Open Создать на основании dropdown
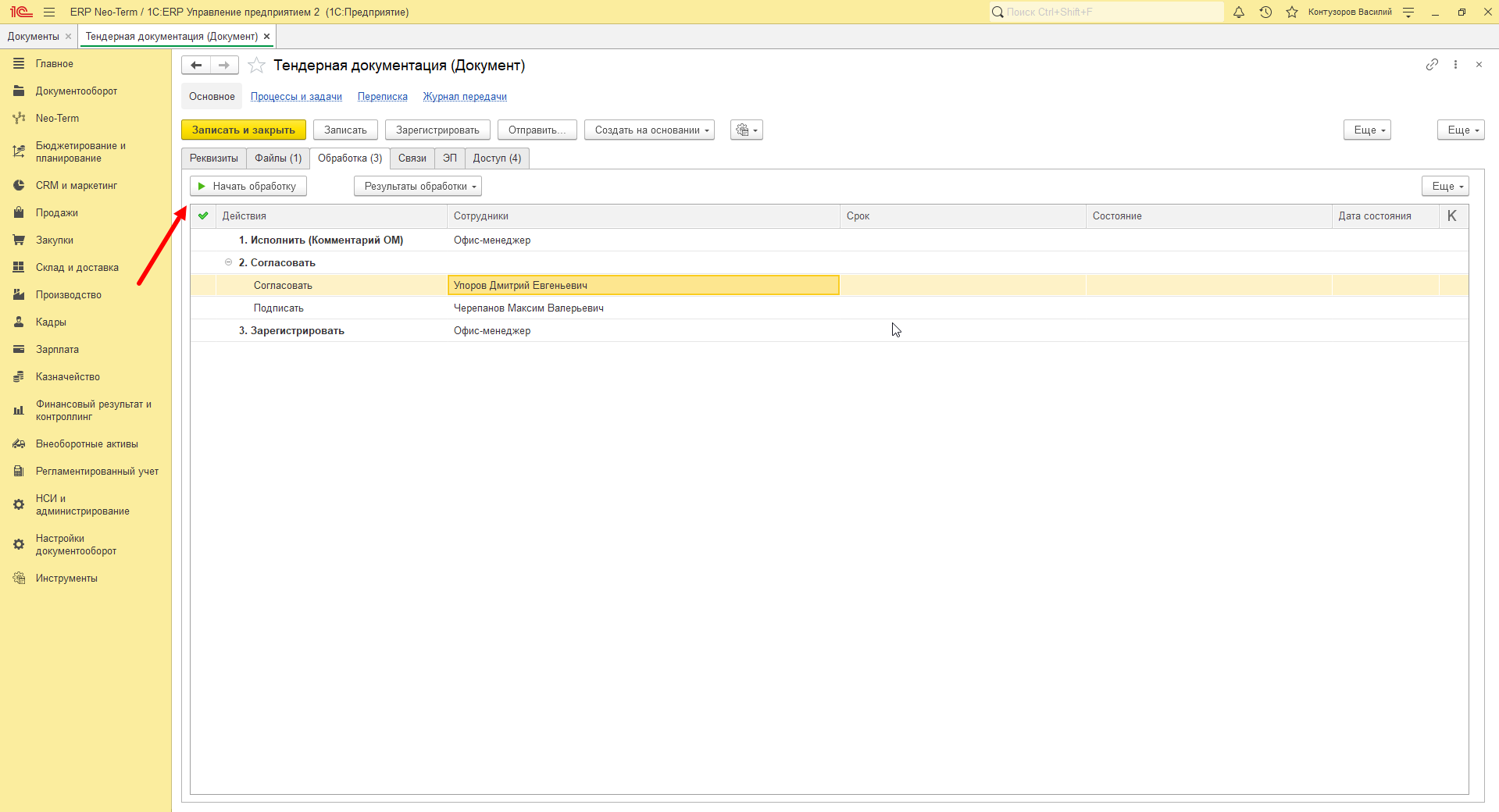This screenshot has height=812, width=1499. (649, 130)
